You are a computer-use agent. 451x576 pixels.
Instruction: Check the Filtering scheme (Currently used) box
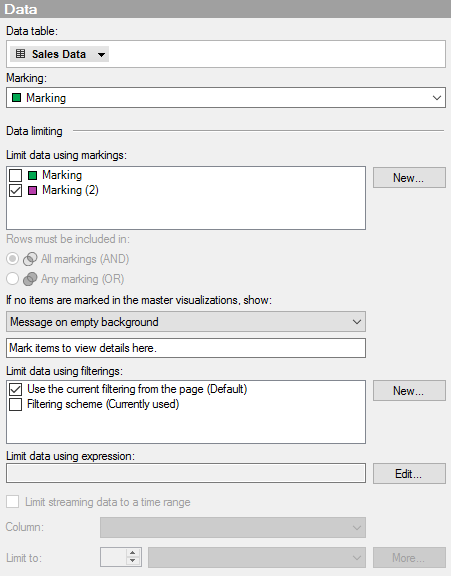pyautogui.click(x=15, y=404)
